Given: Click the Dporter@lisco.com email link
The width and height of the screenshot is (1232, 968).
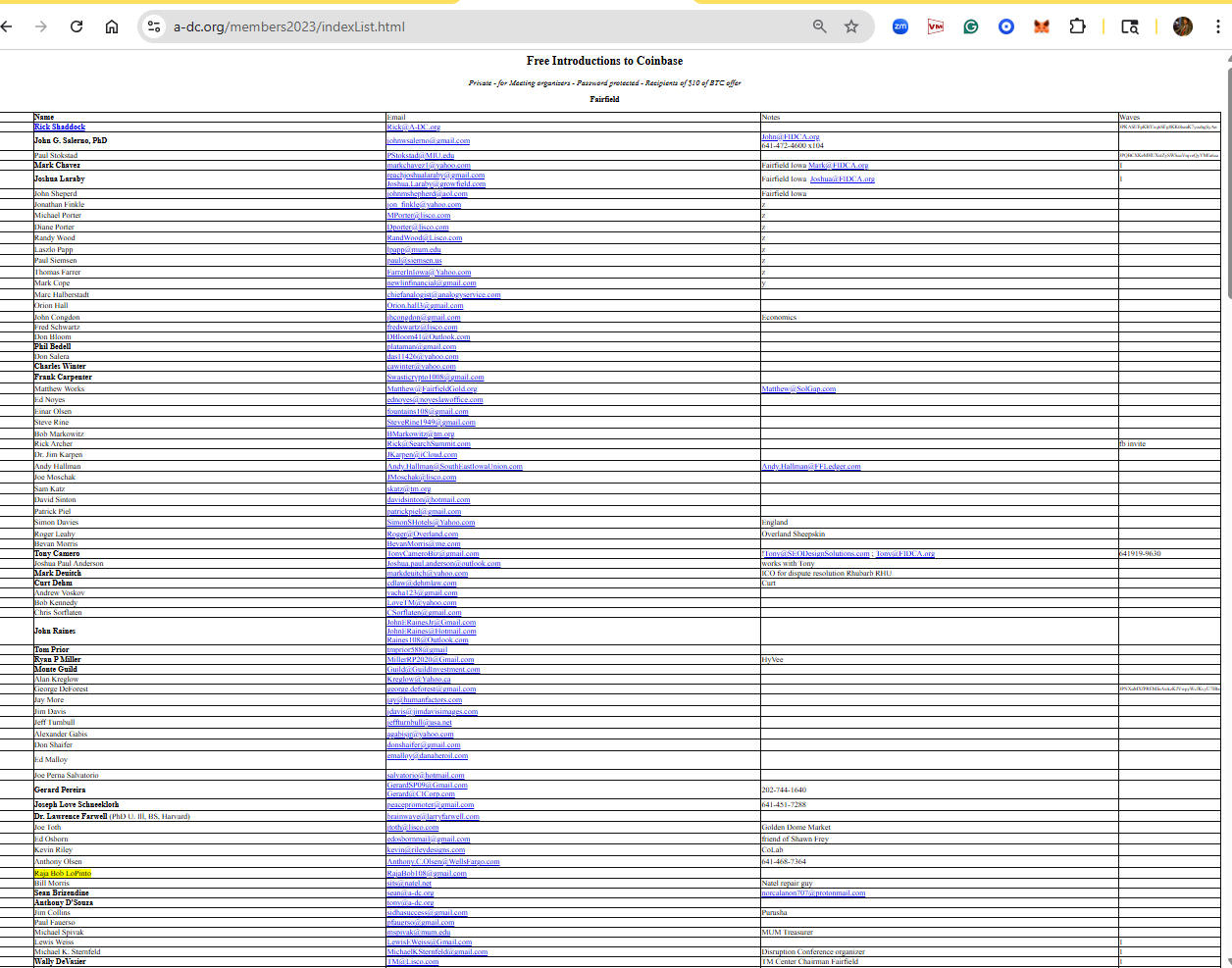Looking at the screenshot, I should pos(417,227).
